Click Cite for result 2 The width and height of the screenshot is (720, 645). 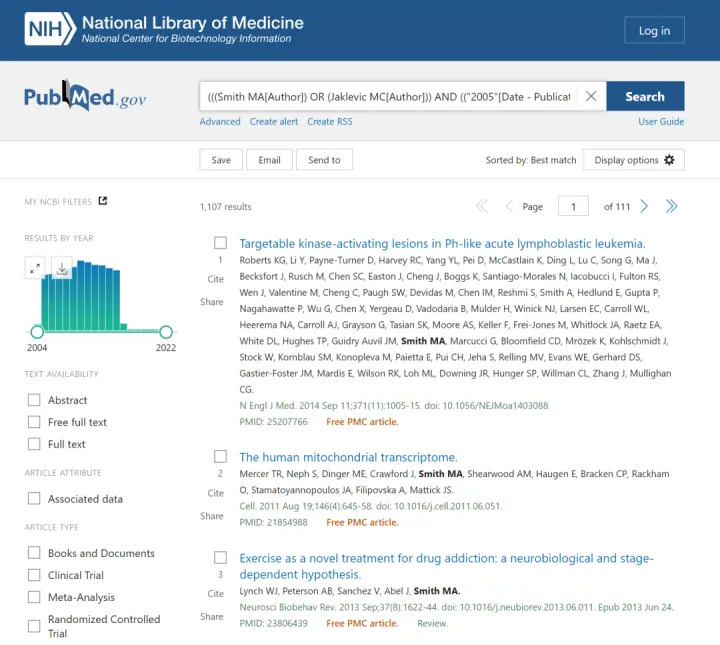point(215,493)
